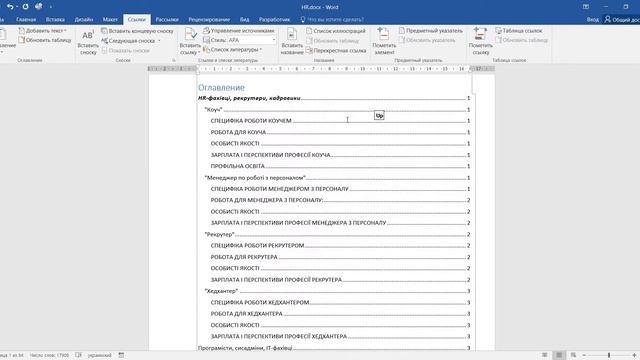Click Предметный указатель
The width and height of the screenshot is (640, 360).
(x=431, y=31)
